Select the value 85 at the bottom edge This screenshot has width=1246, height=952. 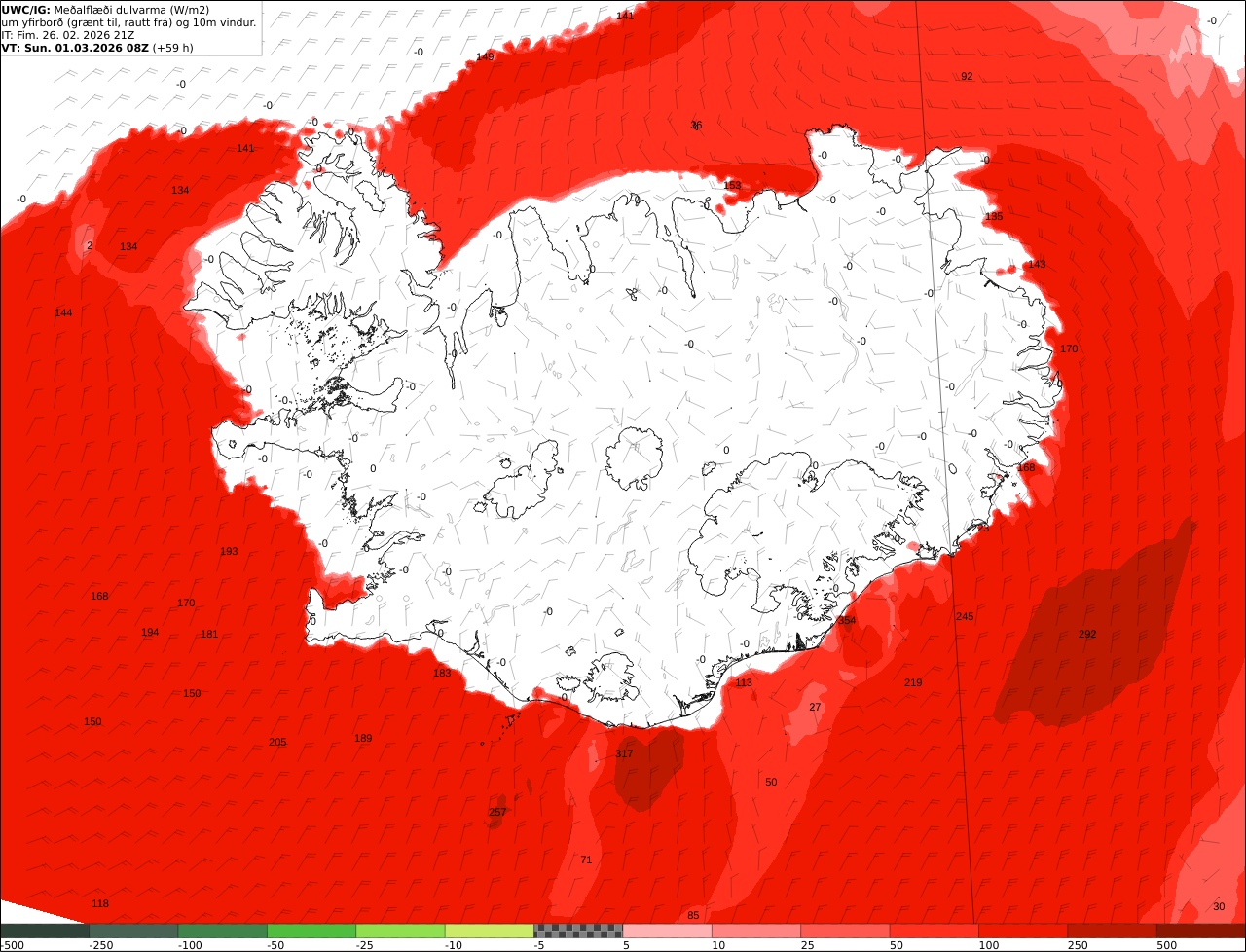point(693,915)
